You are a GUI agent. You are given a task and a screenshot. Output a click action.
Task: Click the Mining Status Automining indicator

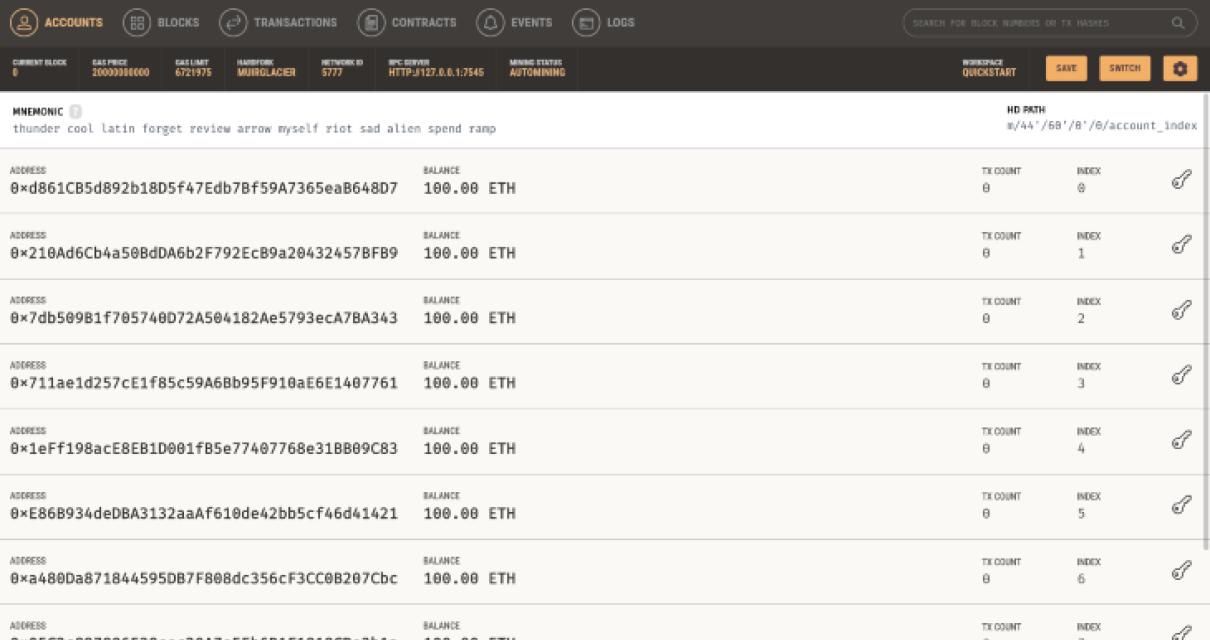[x=535, y=69]
